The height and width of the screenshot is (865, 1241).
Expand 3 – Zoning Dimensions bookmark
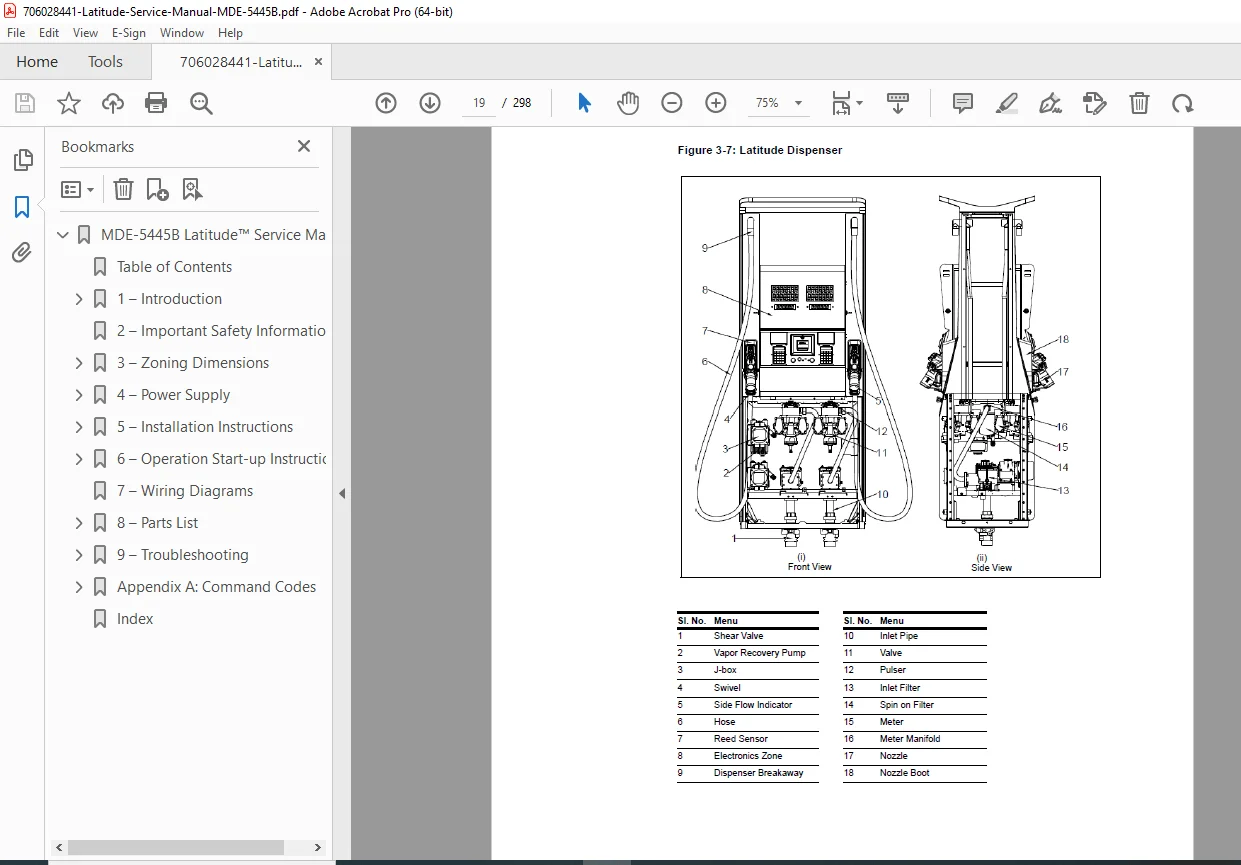tap(79, 363)
